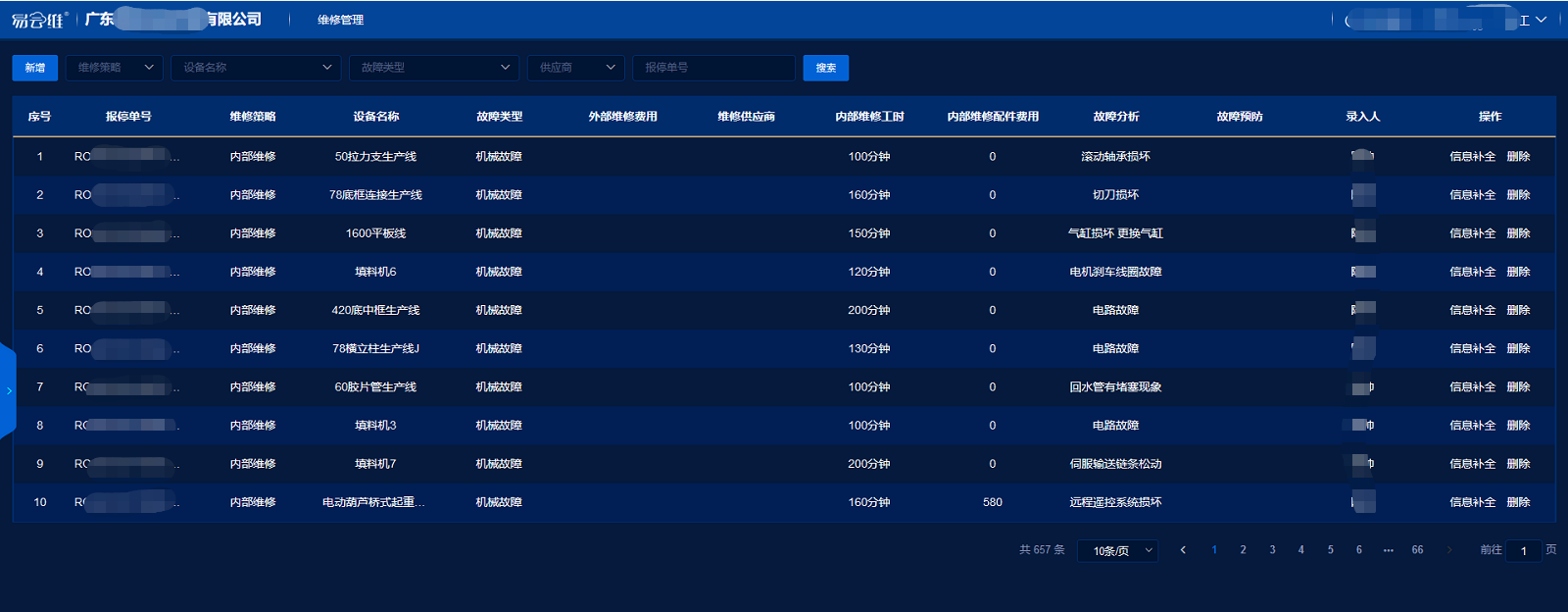Click the 搜索 button
Viewport: 1568px width, 612px height.
pyautogui.click(x=825, y=68)
